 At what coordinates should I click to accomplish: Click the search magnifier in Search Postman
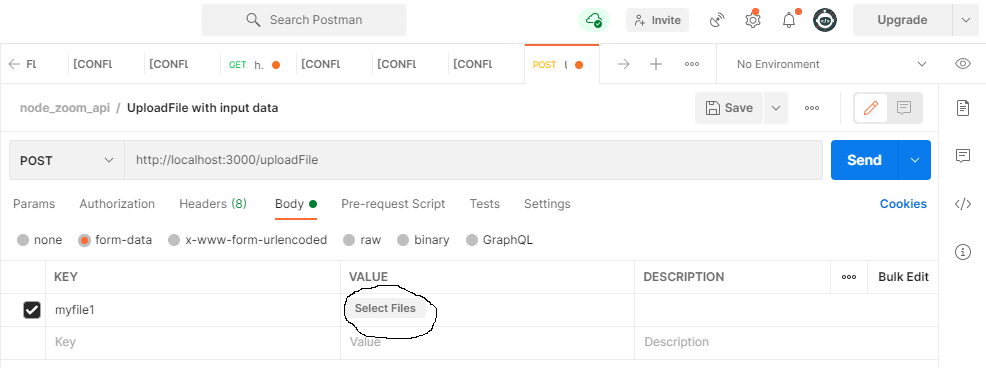coord(253,20)
